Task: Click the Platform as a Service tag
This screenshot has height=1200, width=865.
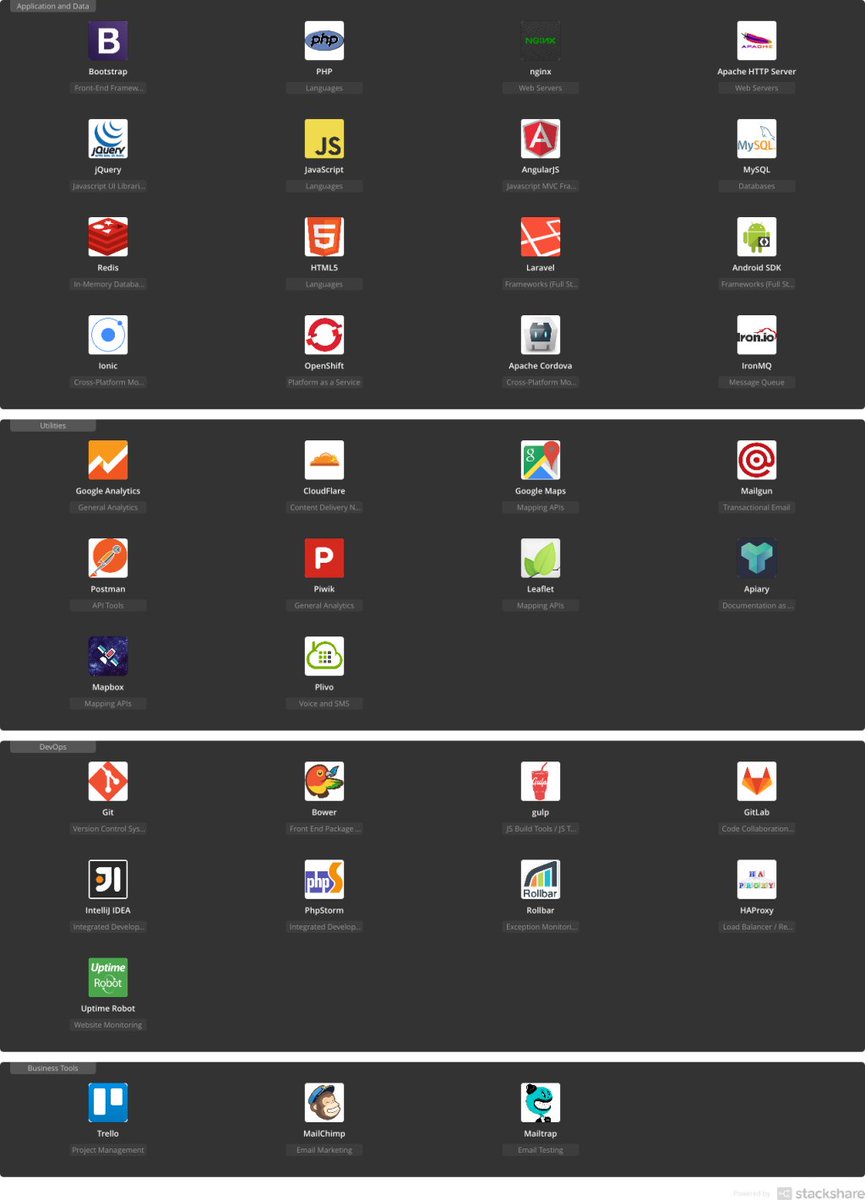Action: pyautogui.click(x=324, y=382)
